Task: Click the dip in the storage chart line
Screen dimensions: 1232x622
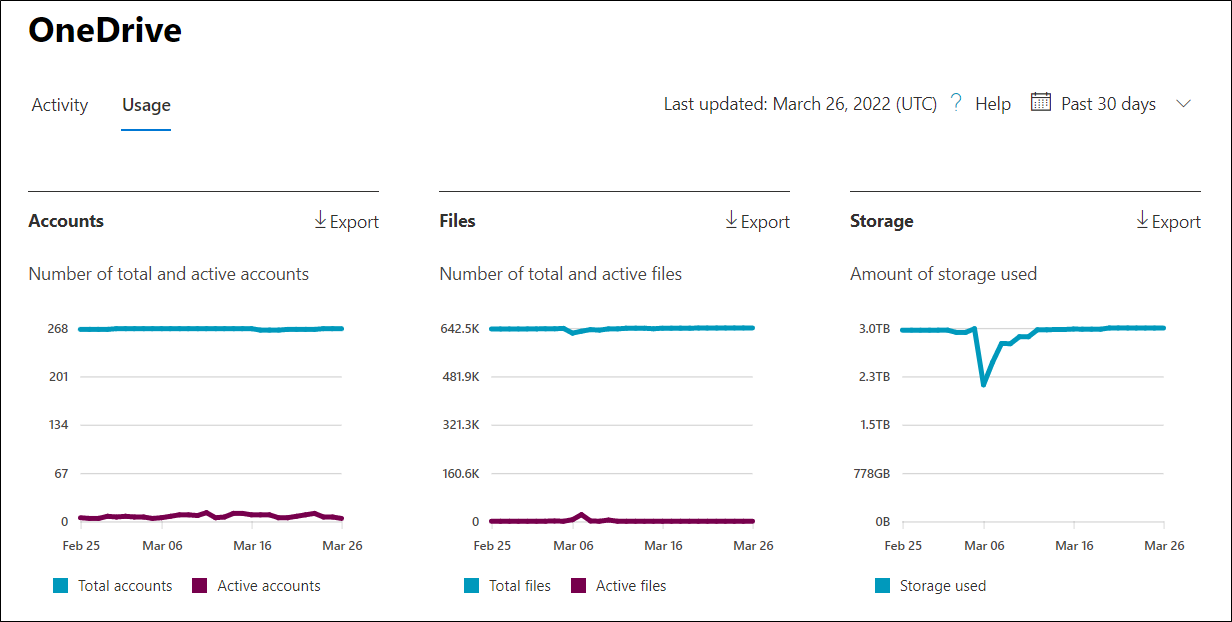Action: click(x=984, y=383)
